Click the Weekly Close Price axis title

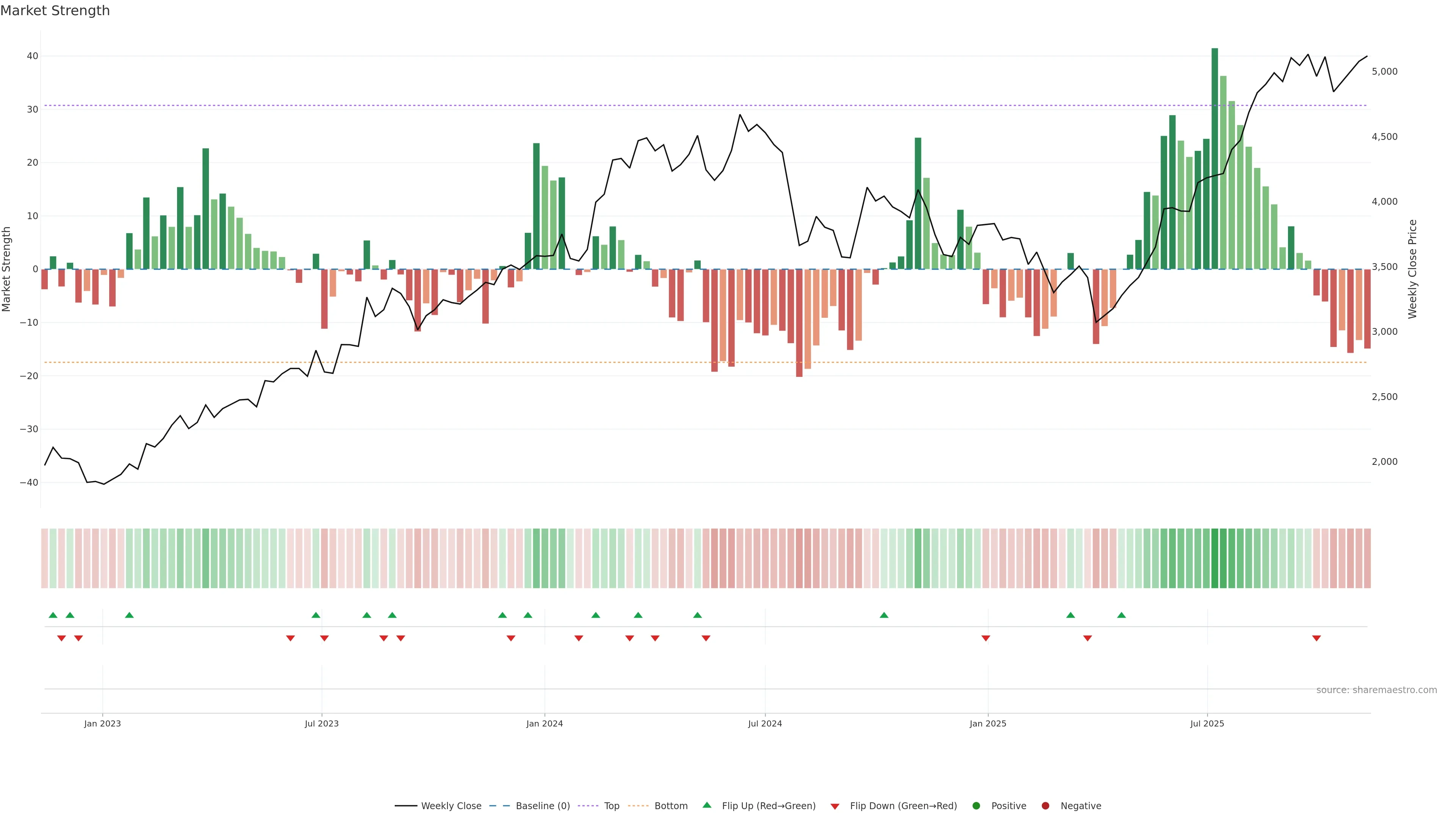coord(1412,269)
